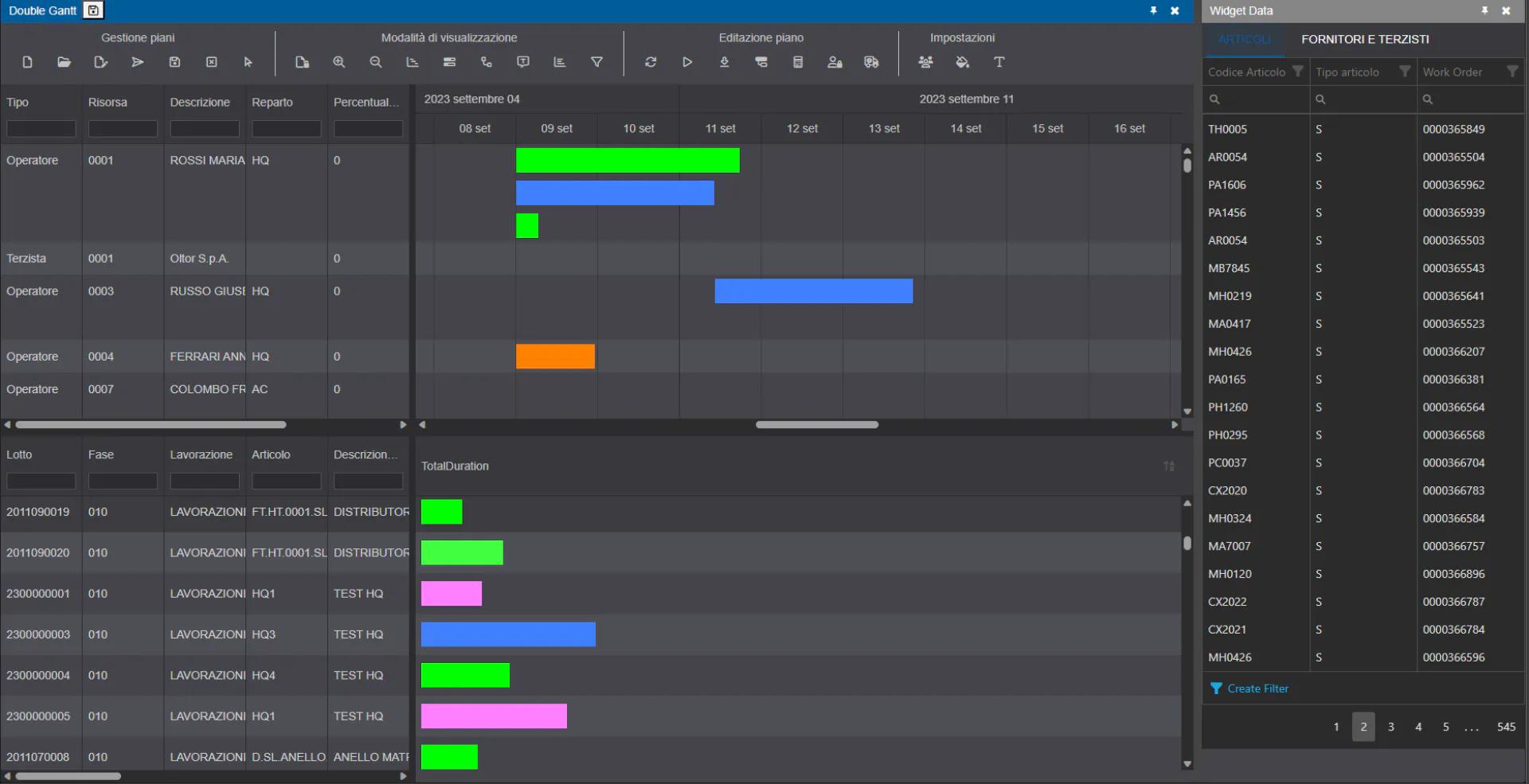Click the Tipo filter input field
Screen dimensions: 1529x784
pos(41,128)
